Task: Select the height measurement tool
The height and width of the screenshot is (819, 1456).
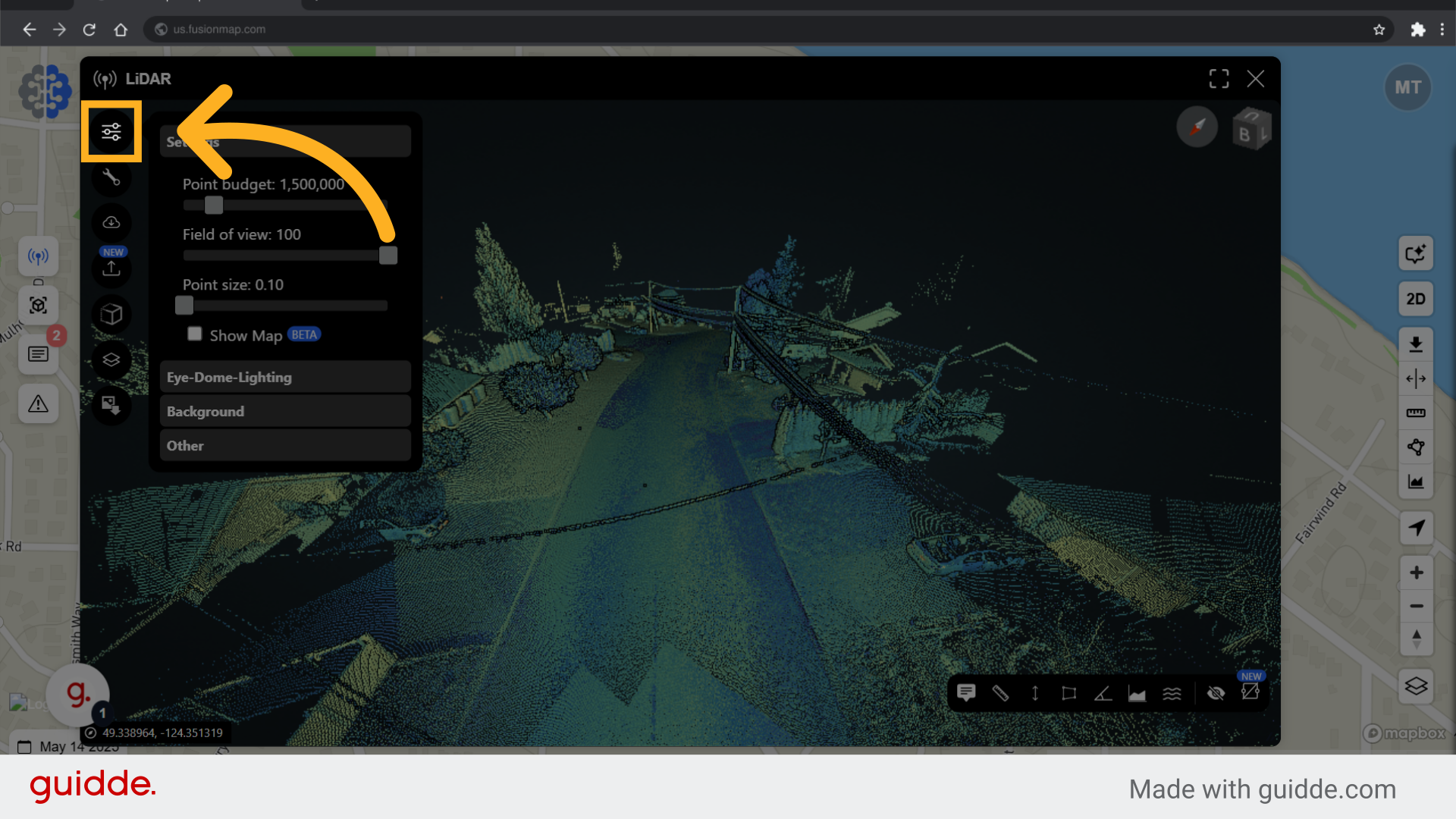Action: 1034,693
